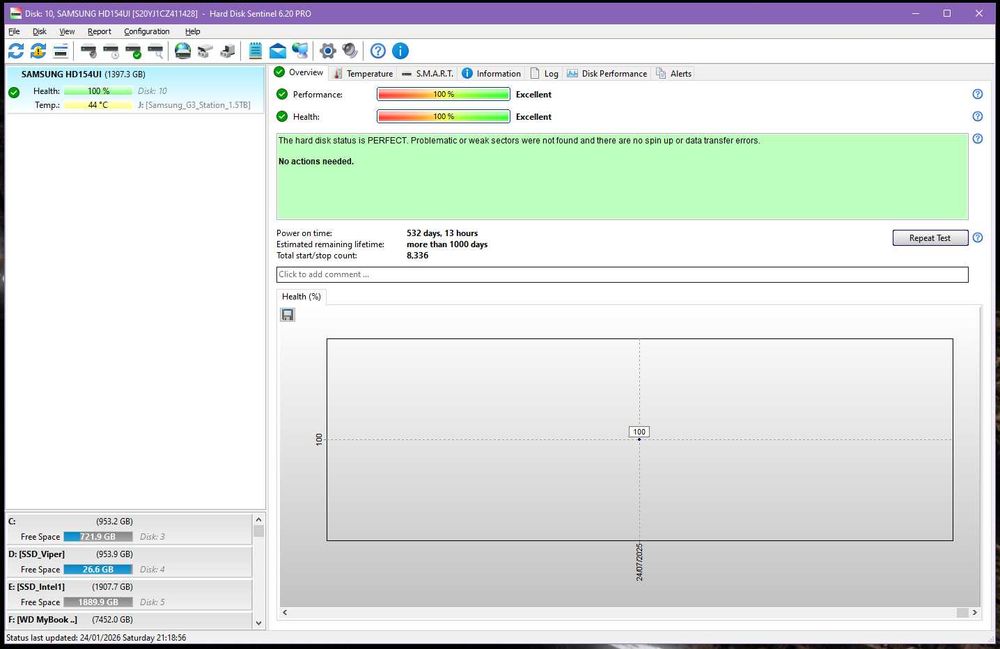Click the 'more than 1000 days' lifetime value
This screenshot has width=1000, height=649.
point(447,244)
